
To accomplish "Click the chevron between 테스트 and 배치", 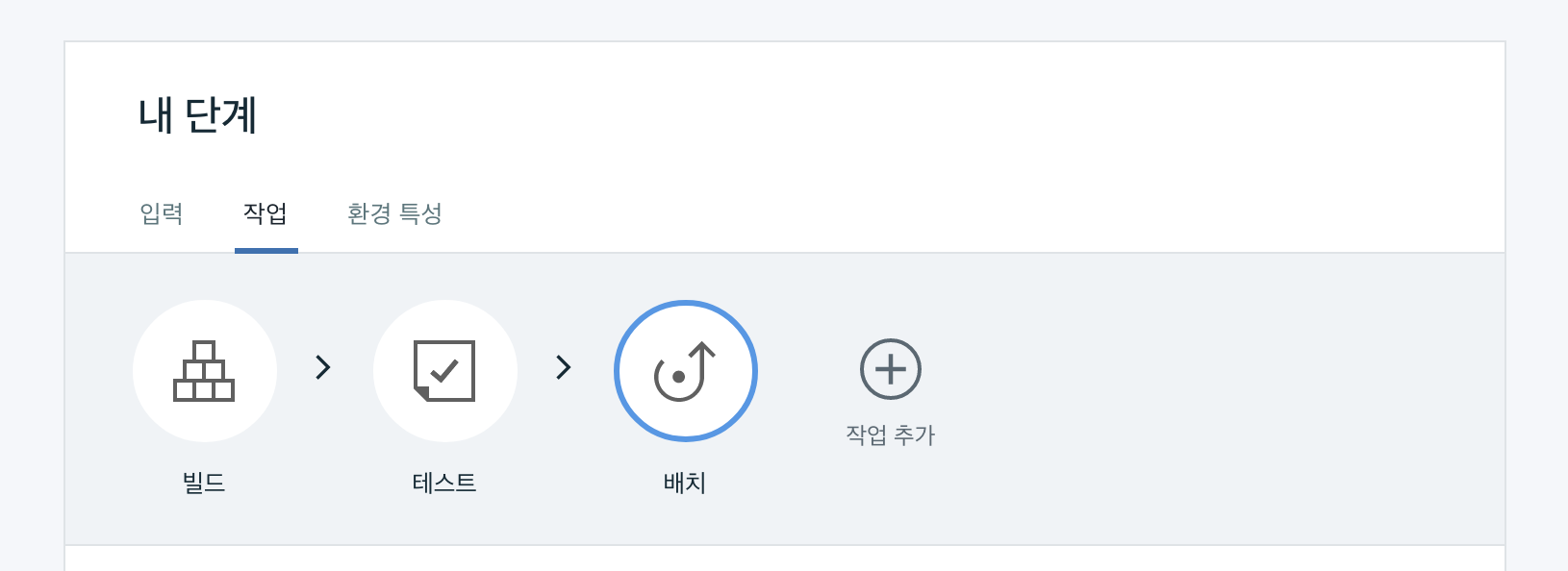I will click(x=565, y=368).
